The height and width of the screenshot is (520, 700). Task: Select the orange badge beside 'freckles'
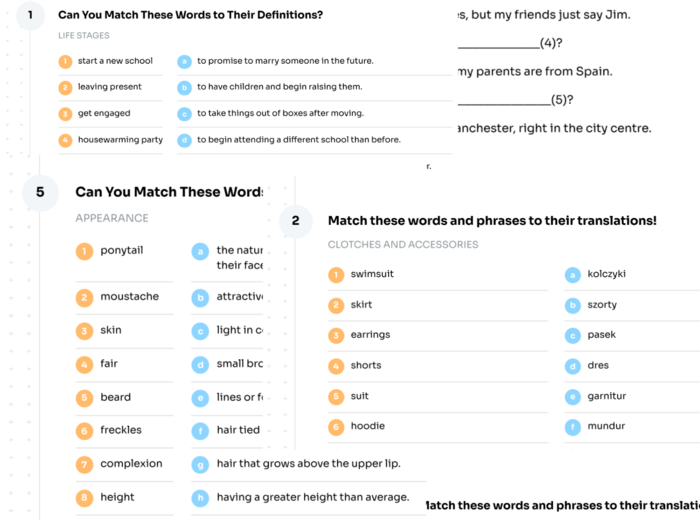85,431
